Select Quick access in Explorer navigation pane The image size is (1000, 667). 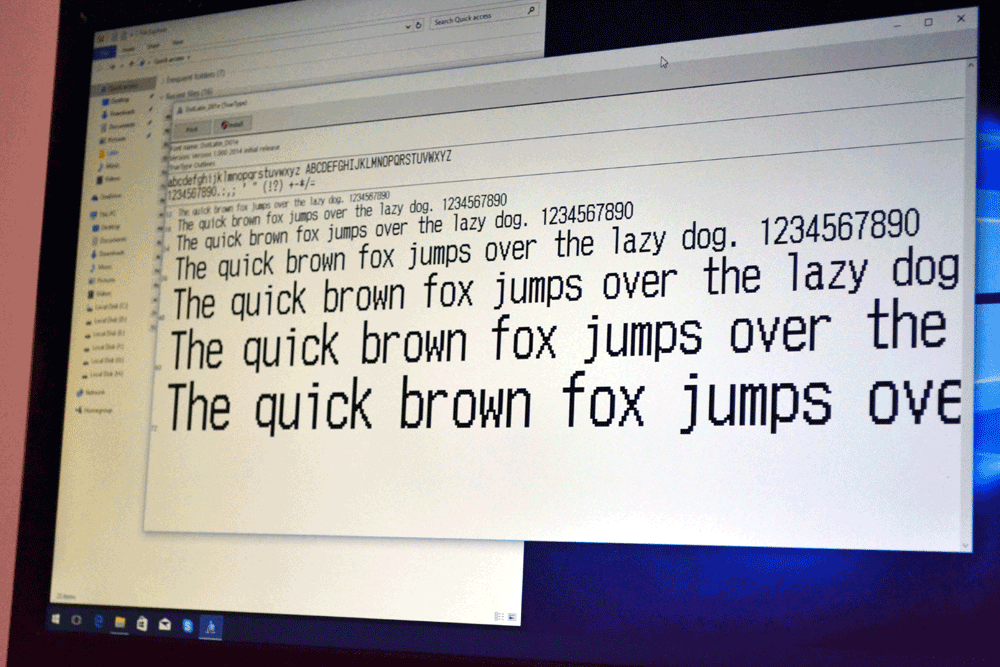tap(123, 87)
